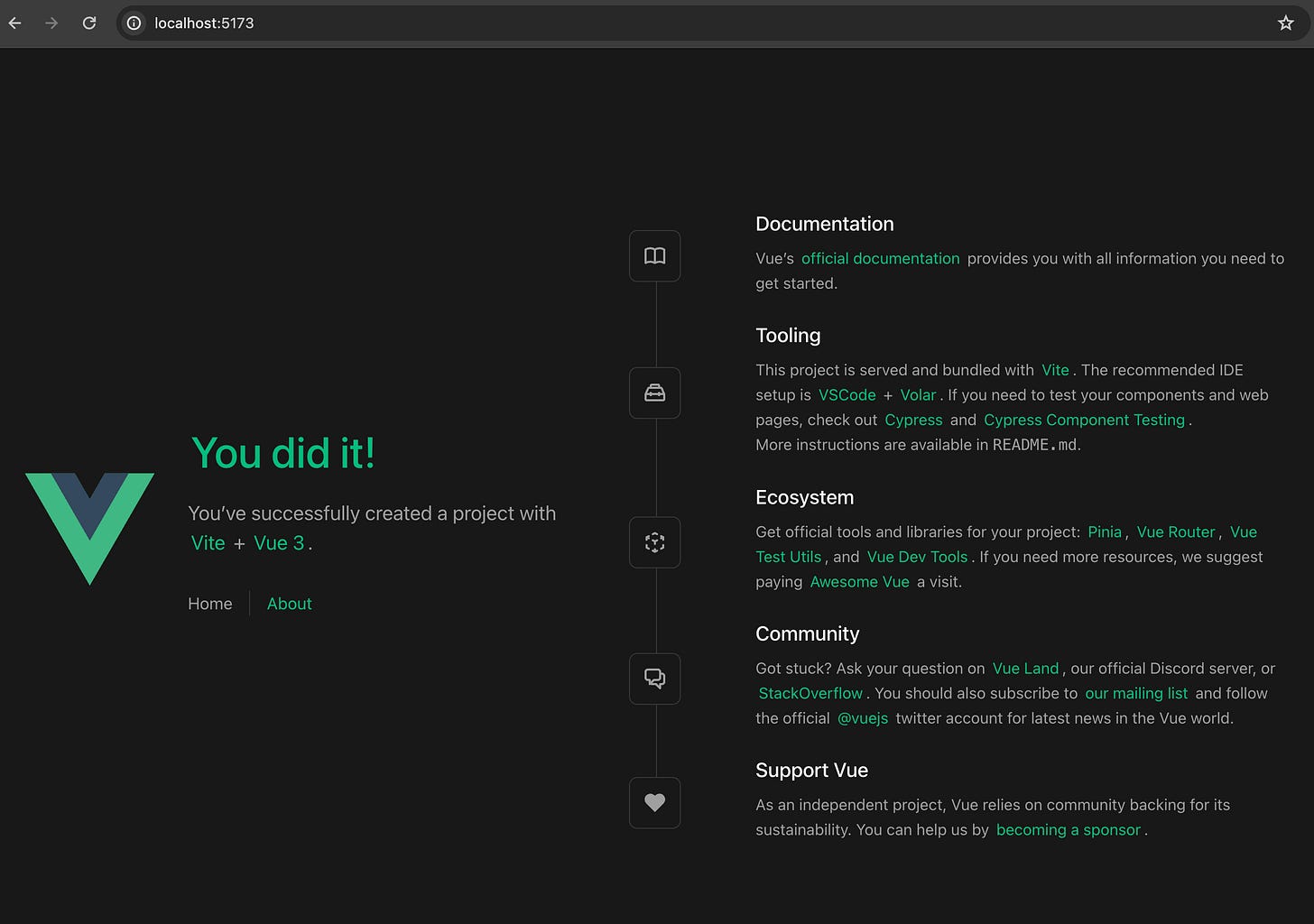
Task: Switch to the About nav tab
Action: 290,604
